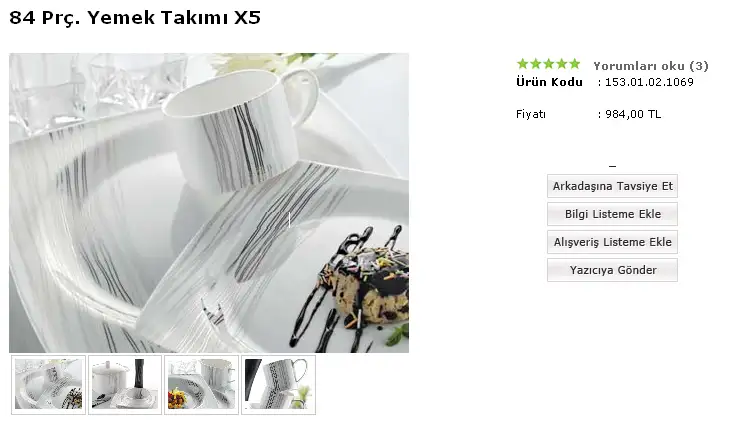
Task: Click the Ürün Kodu label
Action: [549, 82]
